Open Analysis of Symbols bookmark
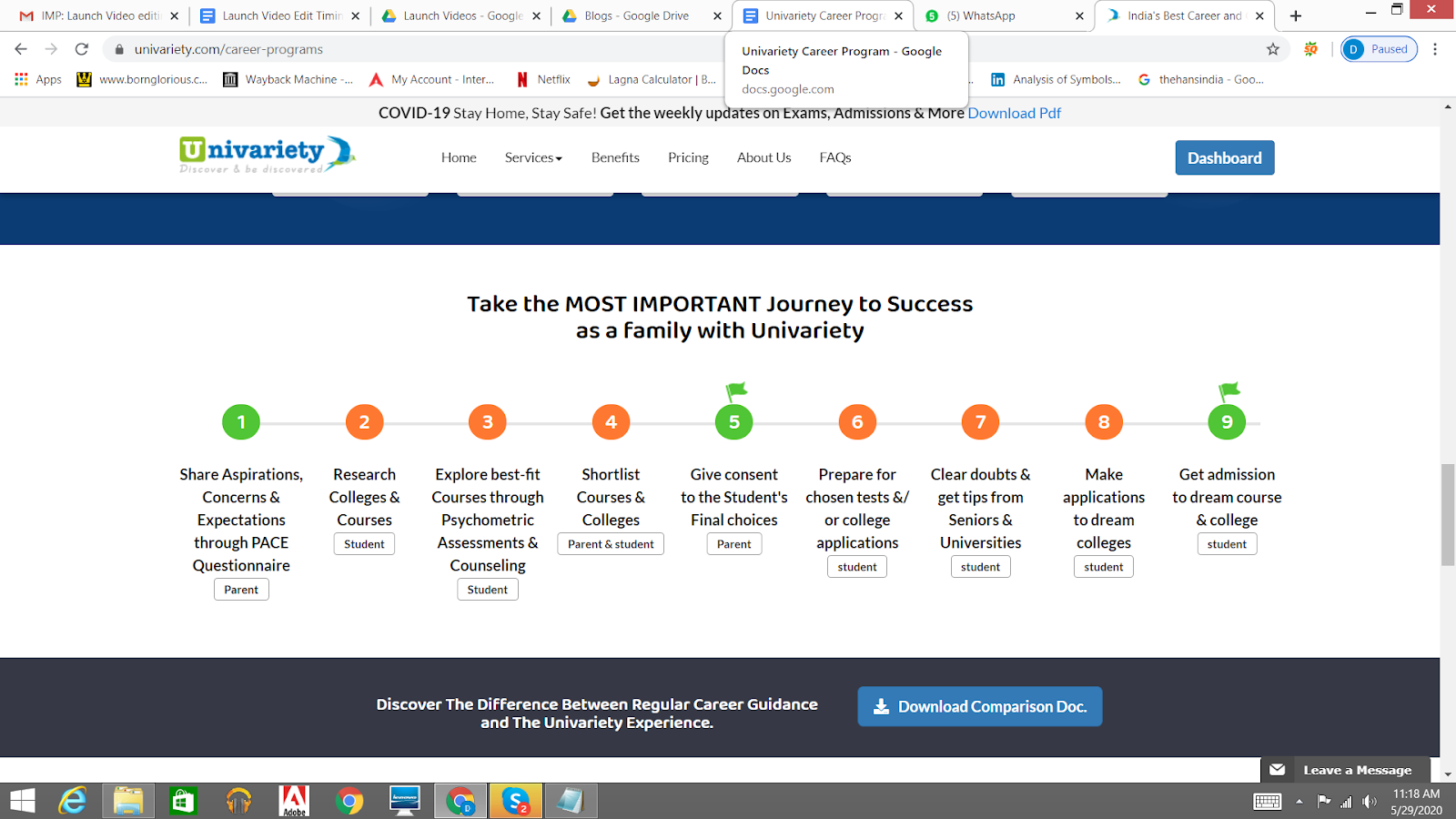 coord(1057,79)
